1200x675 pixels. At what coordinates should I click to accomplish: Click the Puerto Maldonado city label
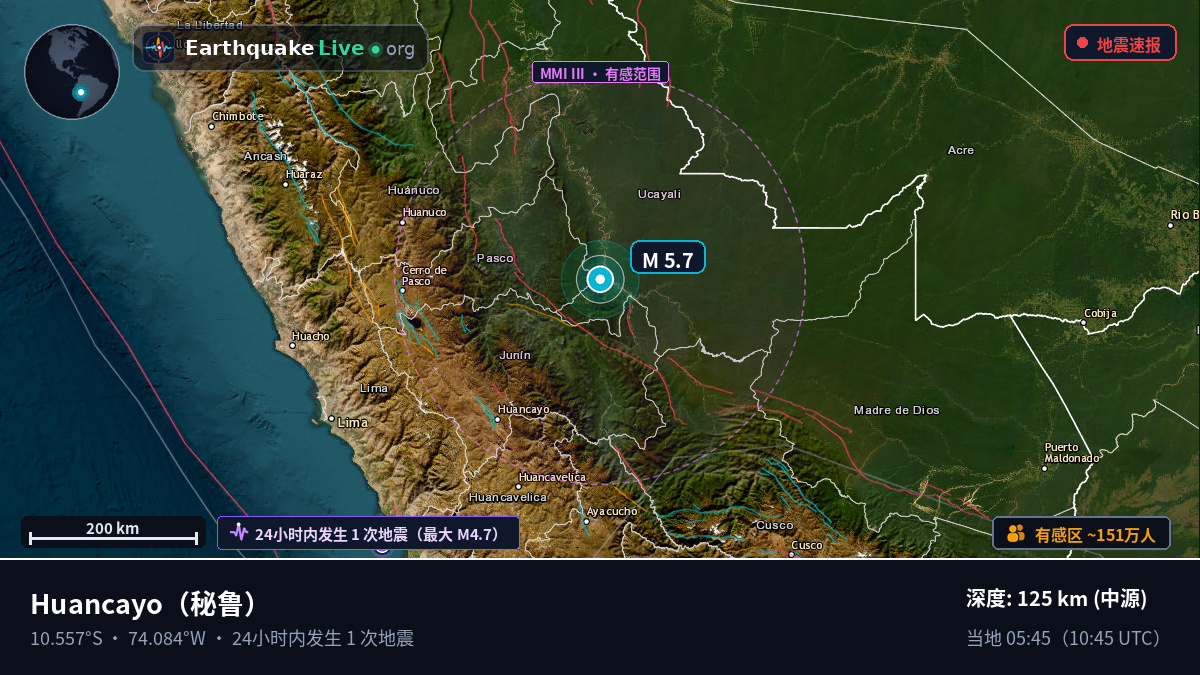(x=1072, y=452)
